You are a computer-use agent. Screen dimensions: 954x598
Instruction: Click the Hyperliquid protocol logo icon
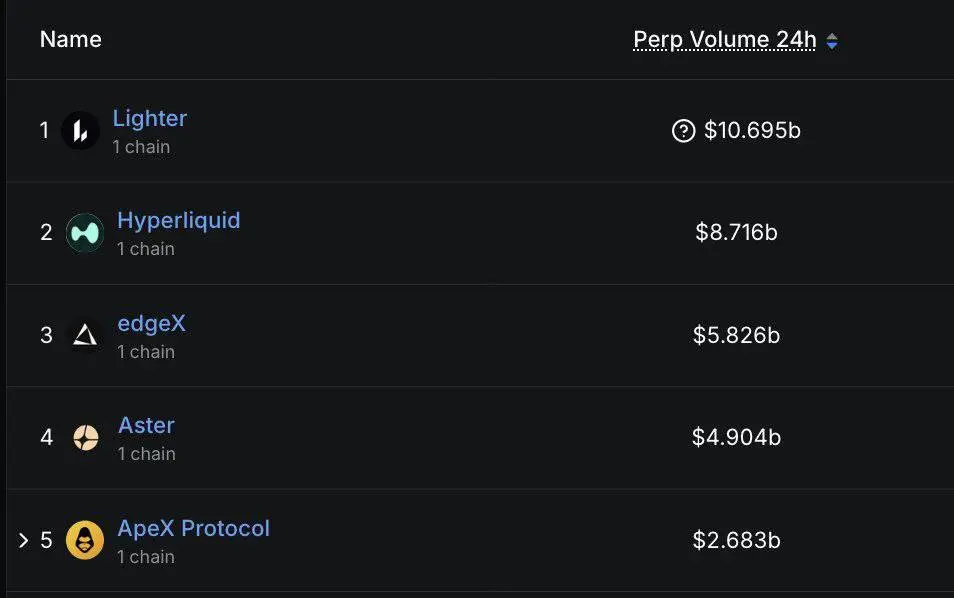pyautogui.click(x=85, y=233)
